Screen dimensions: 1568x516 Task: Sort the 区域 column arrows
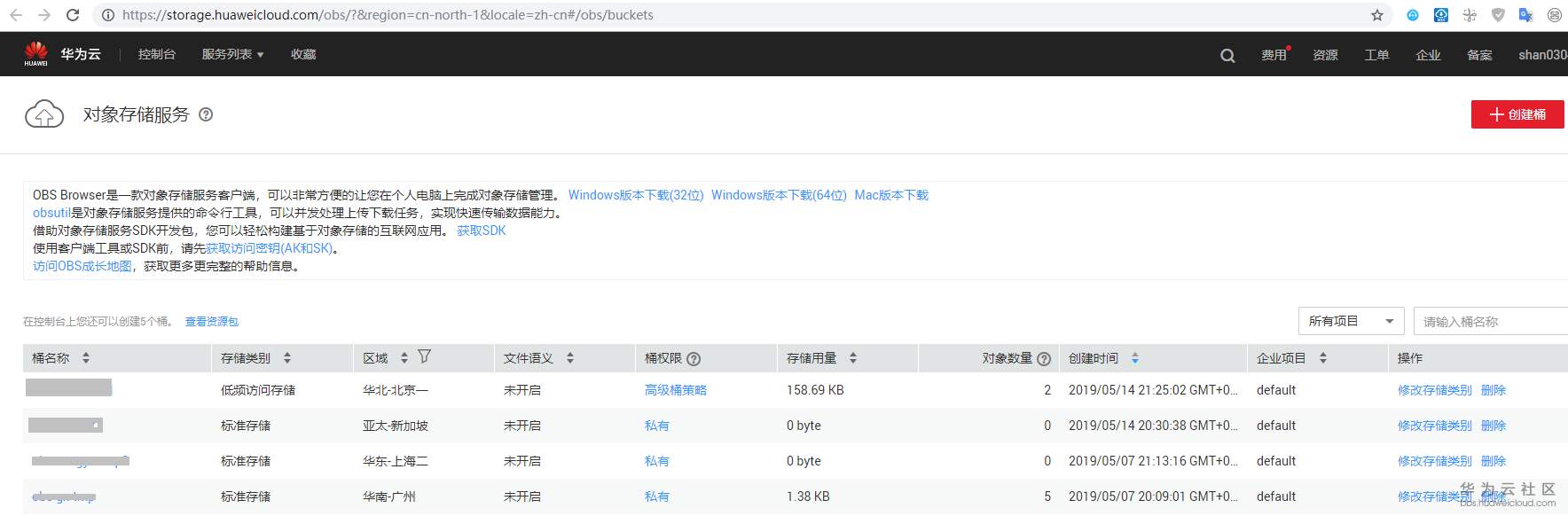(x=404, y=358)
